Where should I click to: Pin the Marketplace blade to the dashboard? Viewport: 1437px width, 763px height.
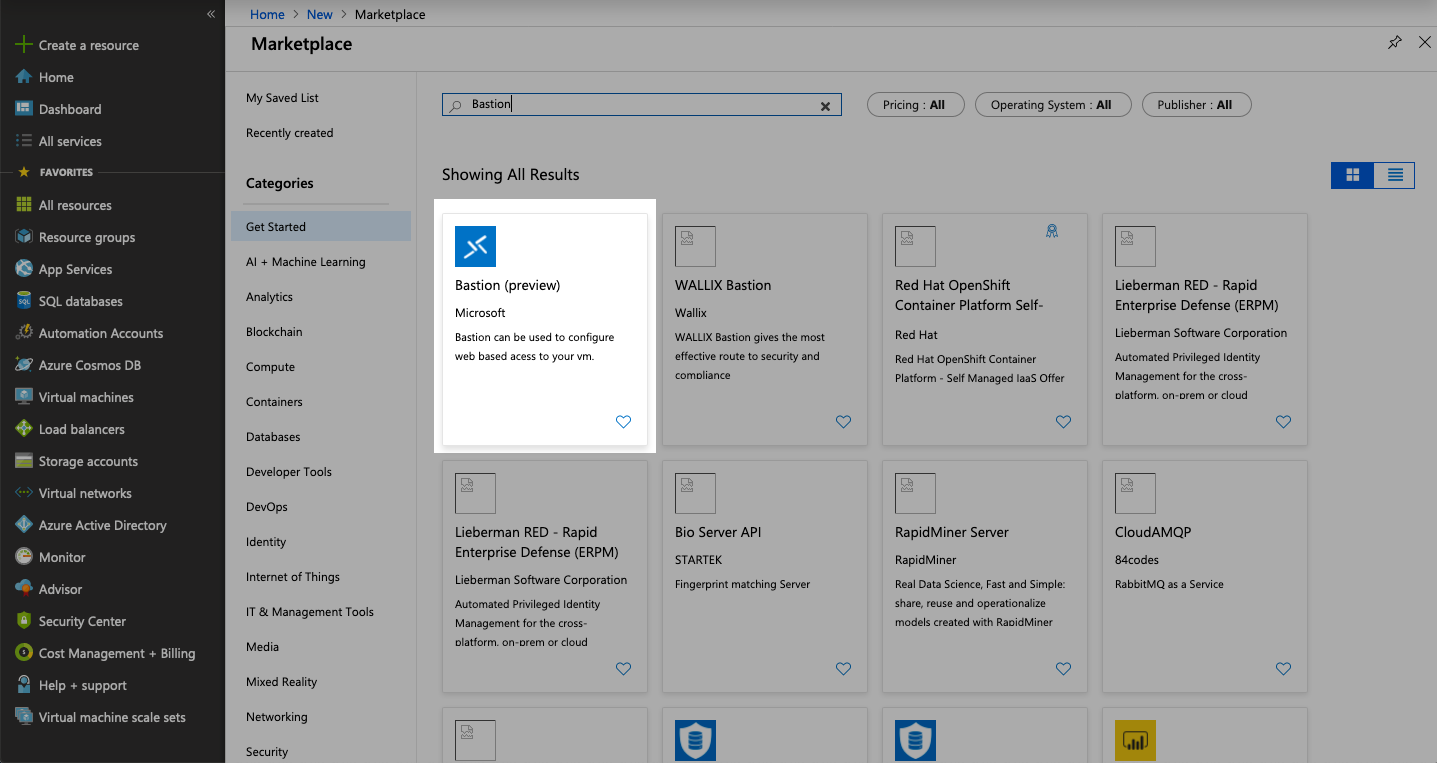click(1395, 42)
